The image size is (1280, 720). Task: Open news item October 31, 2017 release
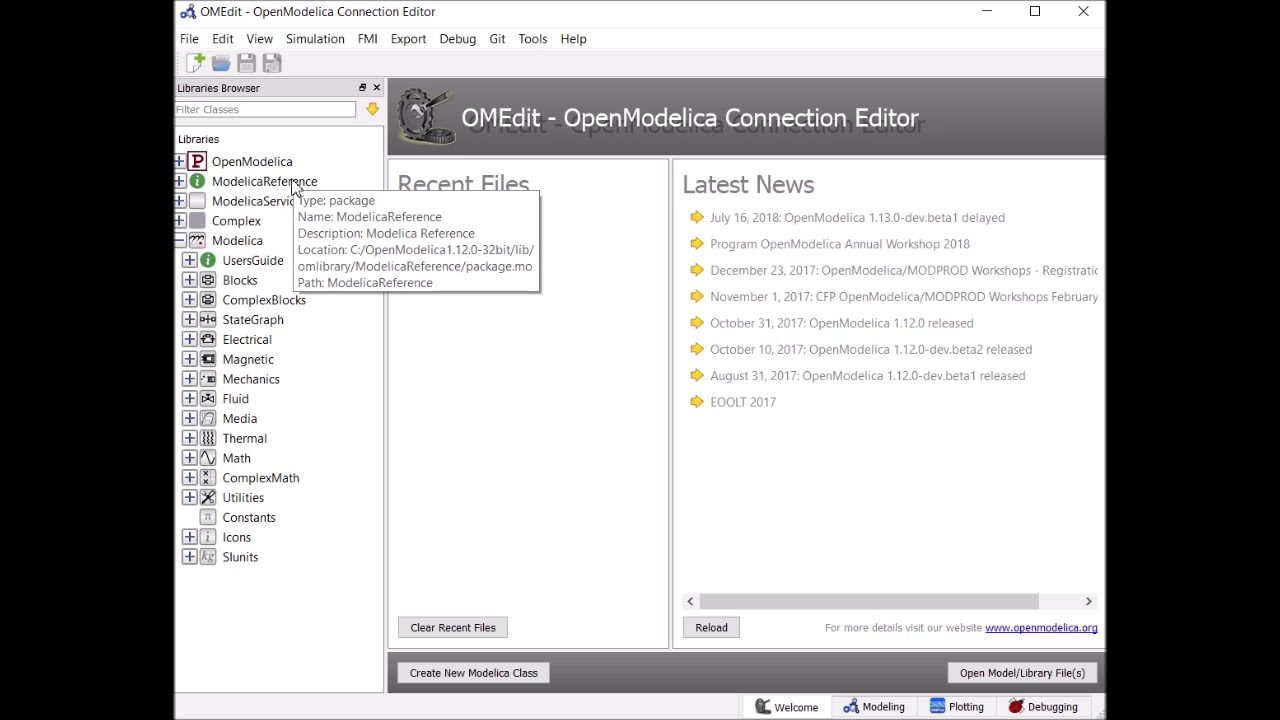(841, 323)
